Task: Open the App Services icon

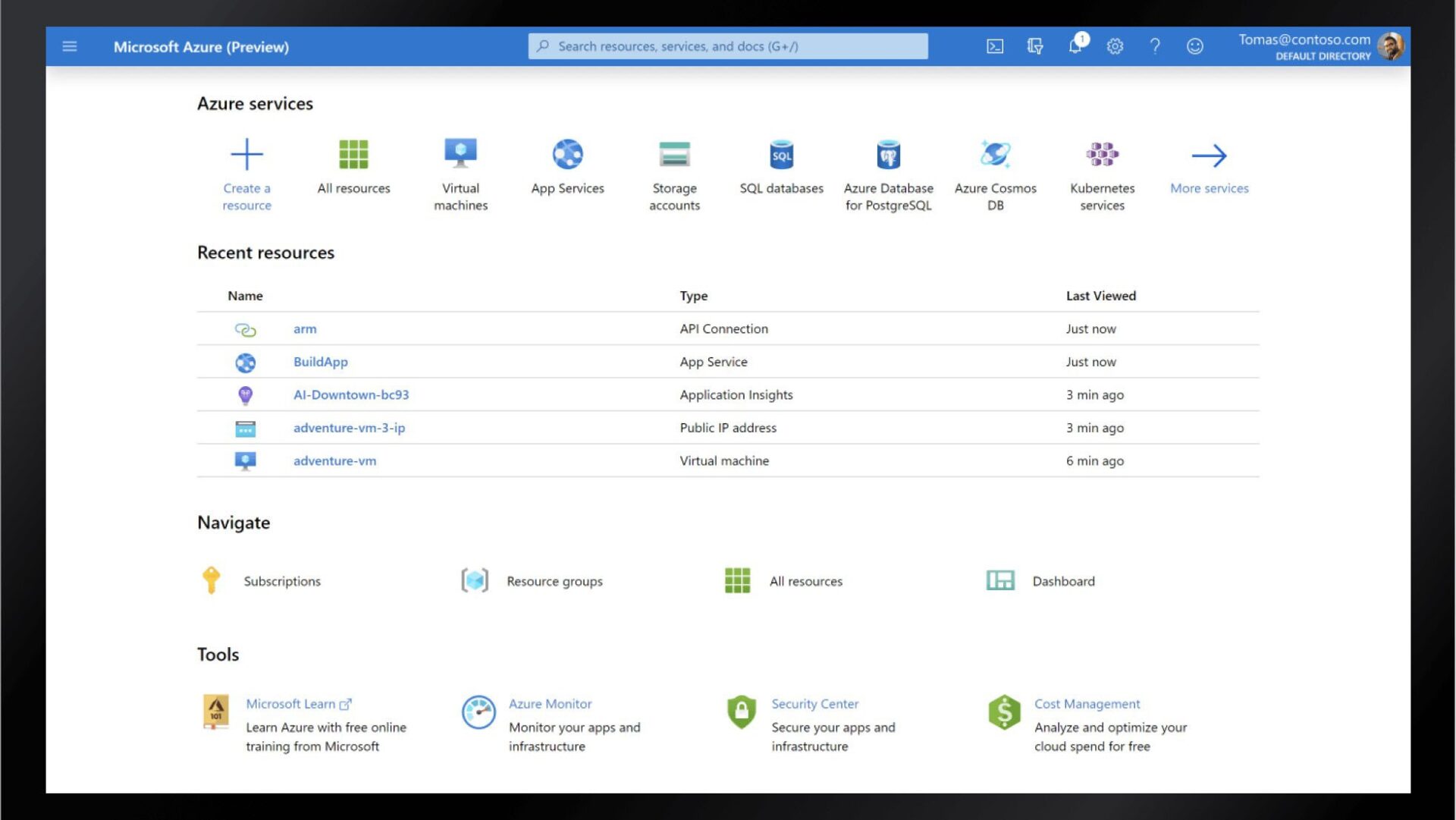Action: coord(568,155)
